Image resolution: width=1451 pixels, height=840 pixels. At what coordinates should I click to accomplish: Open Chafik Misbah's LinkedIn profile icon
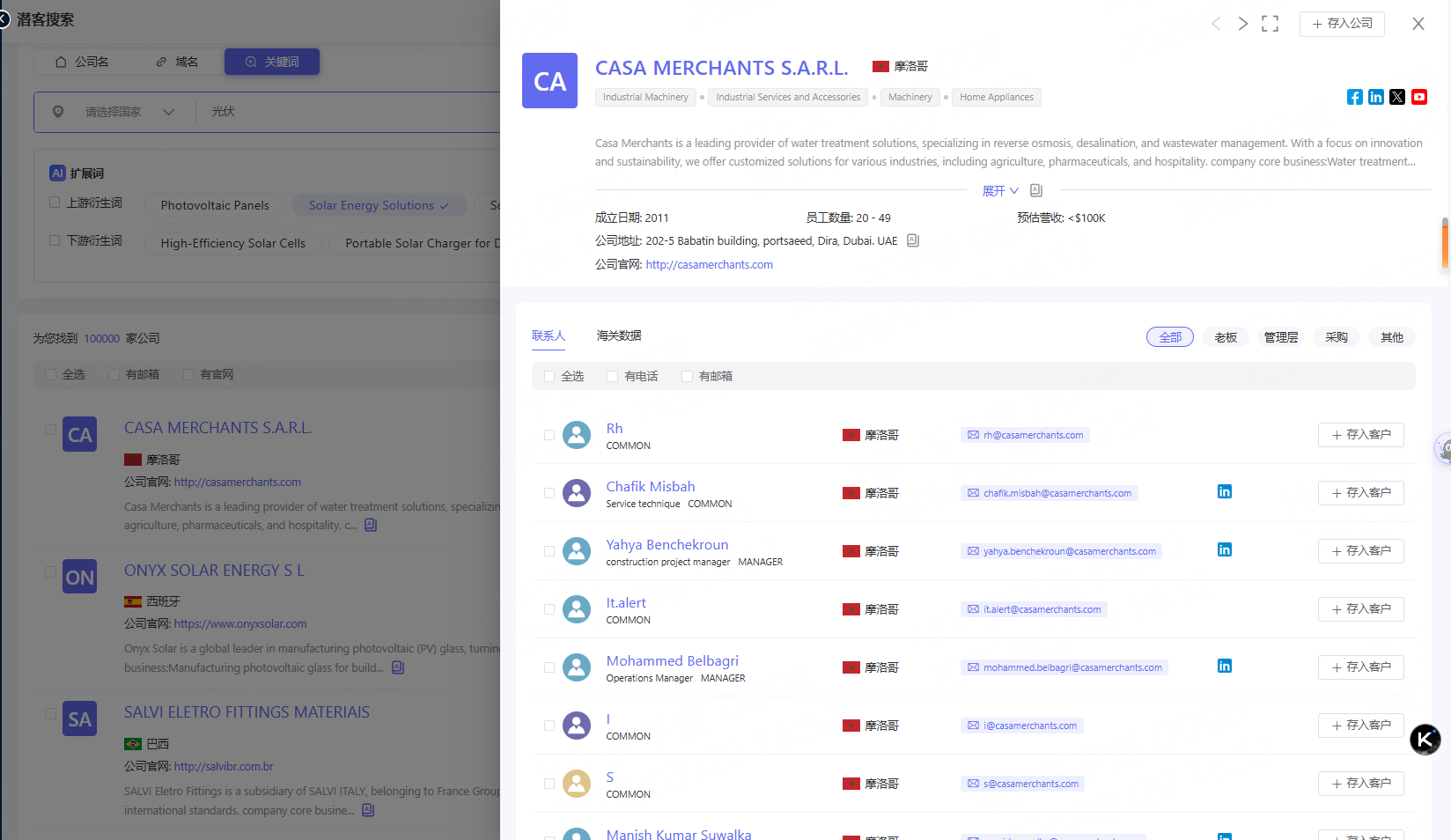[x=1224, y=491]
